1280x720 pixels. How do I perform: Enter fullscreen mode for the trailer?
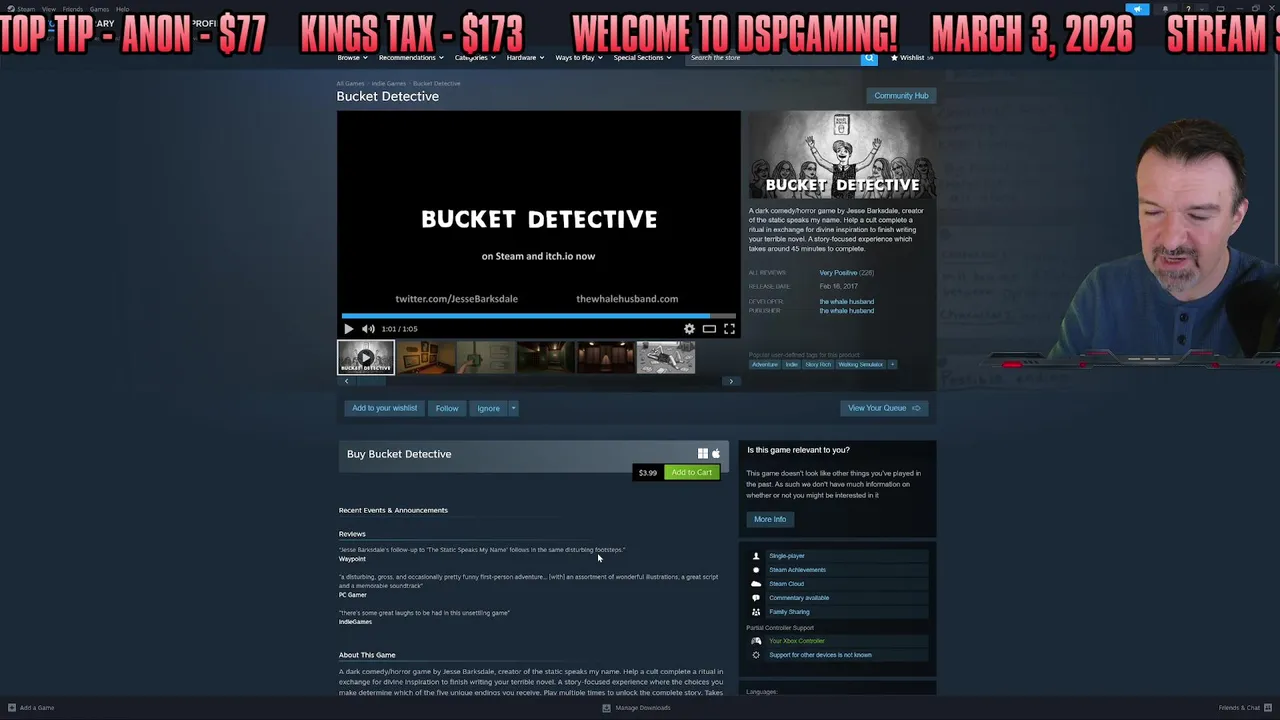click(729, 329)
